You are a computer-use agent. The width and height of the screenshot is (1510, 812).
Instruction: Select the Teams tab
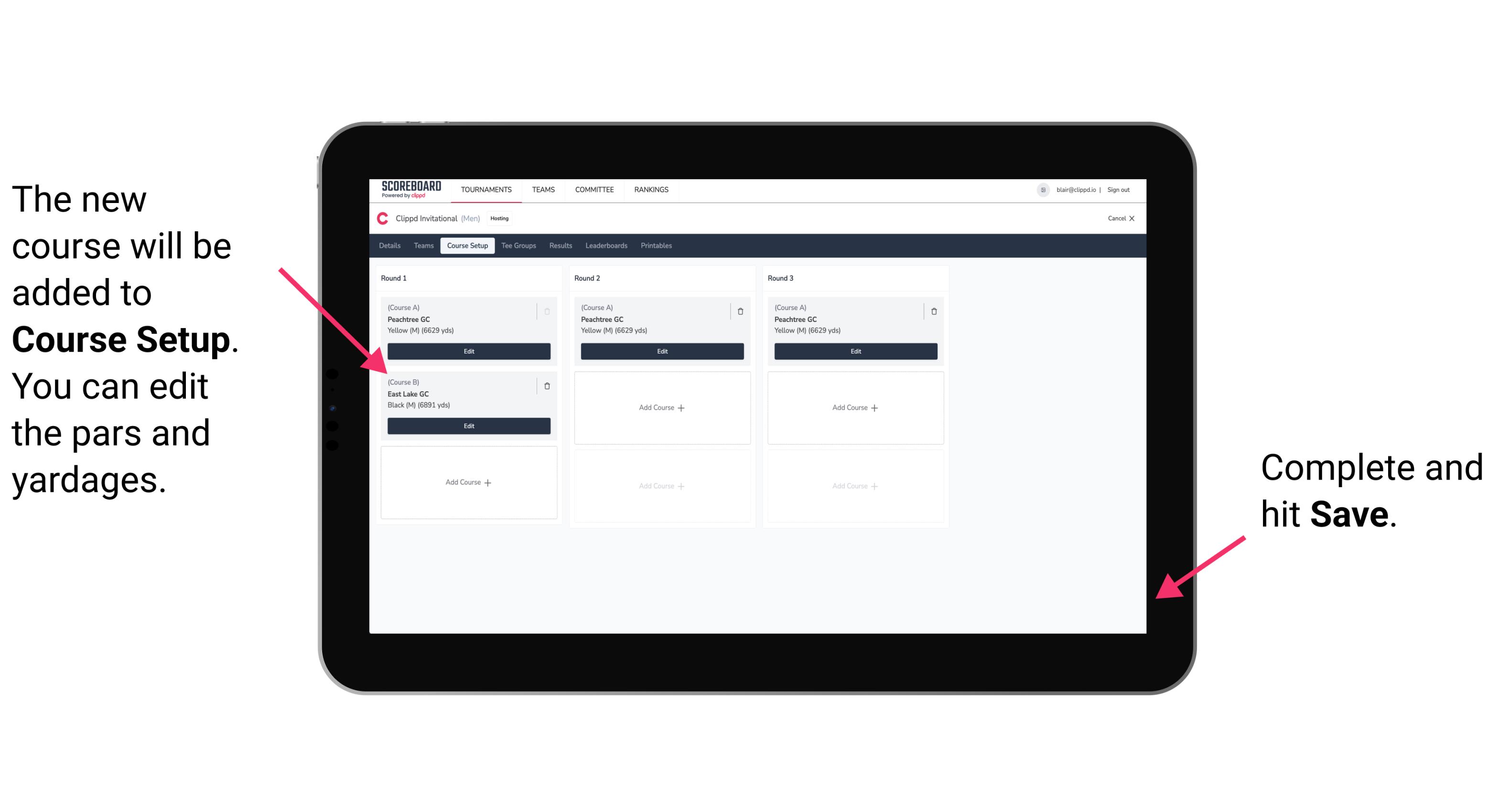point(422,246)
